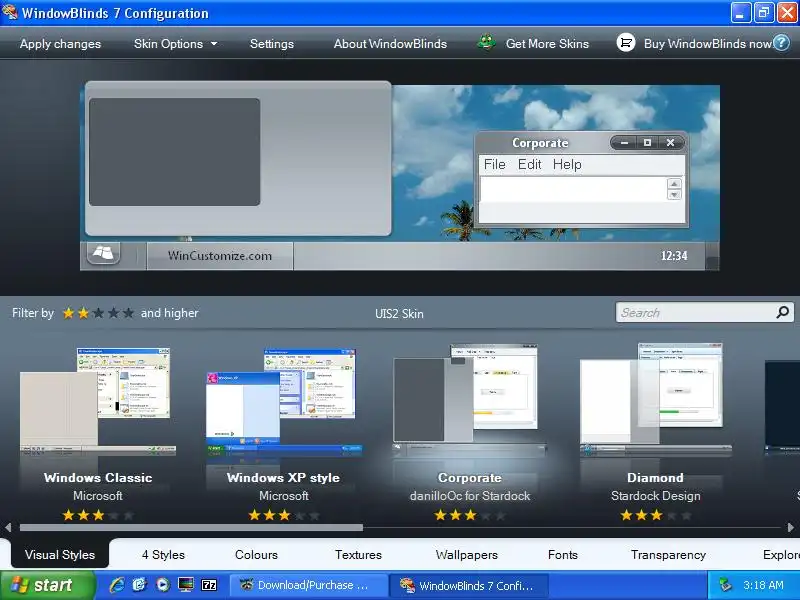Image resolution: width=800 pixels, height=600 pixels.
Task: Click the UIS2 Skin label
Action: [x=399, y=313]
